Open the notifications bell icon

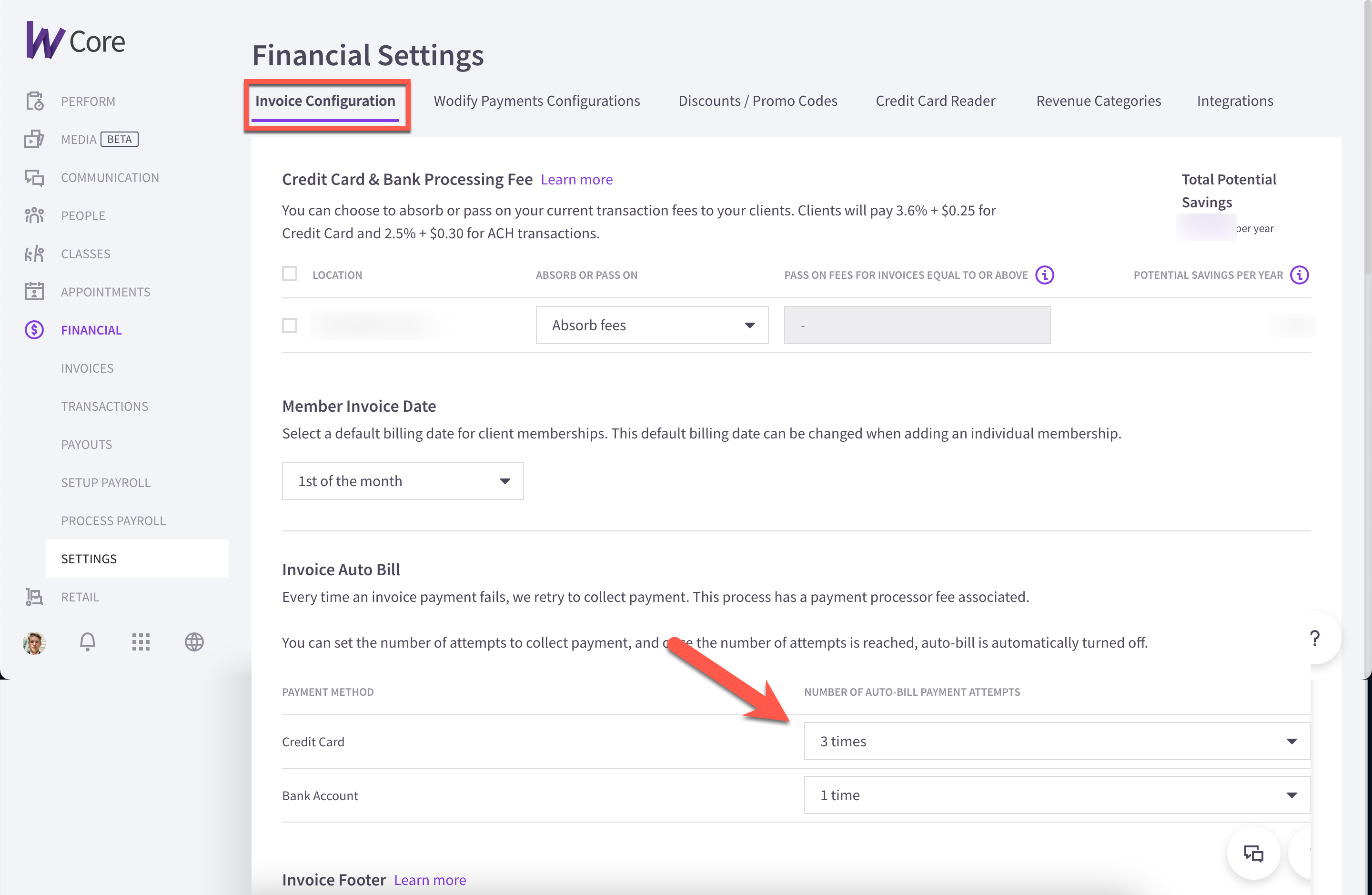point(88,642)
